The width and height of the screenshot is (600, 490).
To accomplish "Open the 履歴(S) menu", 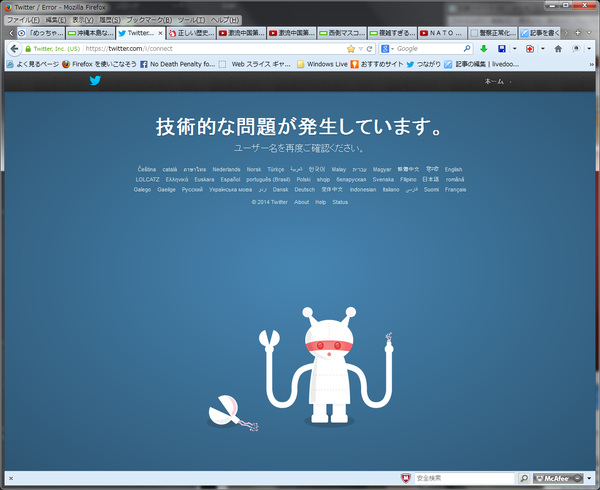I will (x=110, y=20).
